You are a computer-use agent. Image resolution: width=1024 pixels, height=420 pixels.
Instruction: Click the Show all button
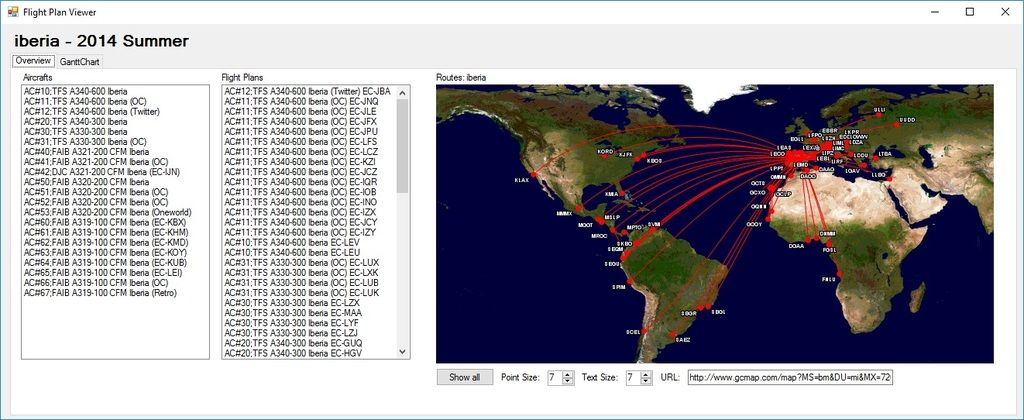[465, 378]
